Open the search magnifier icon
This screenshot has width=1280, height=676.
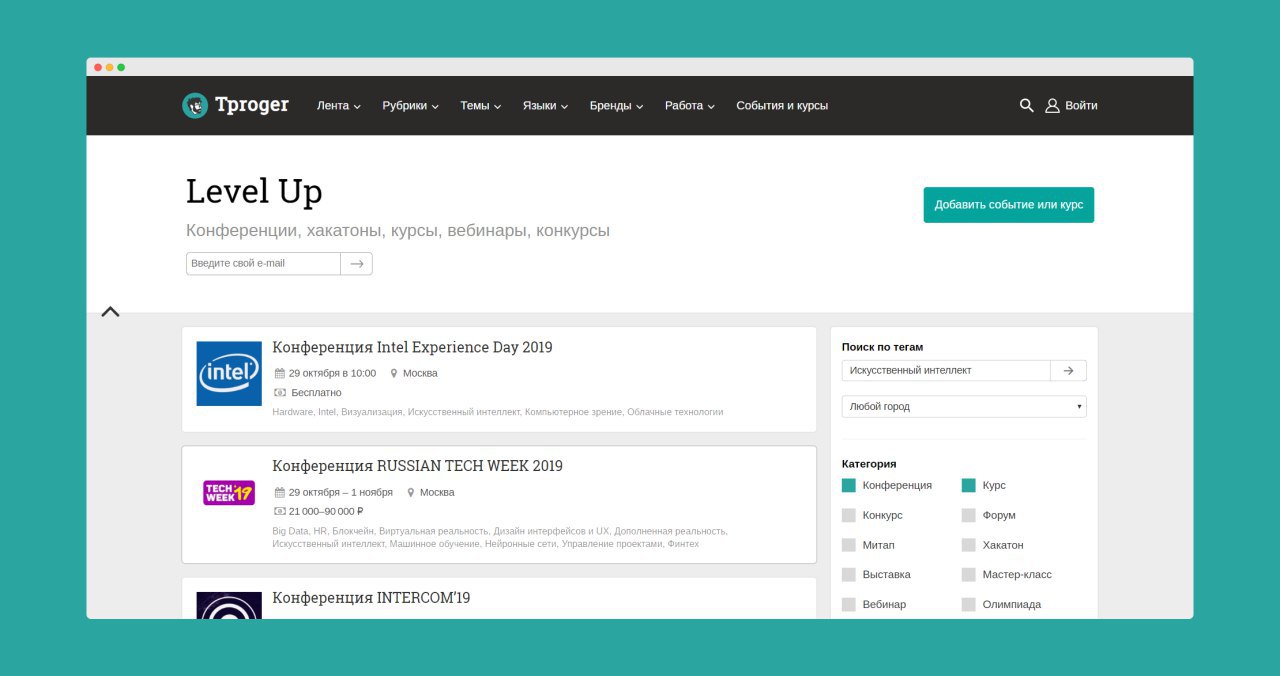(x=1026, y=105)
